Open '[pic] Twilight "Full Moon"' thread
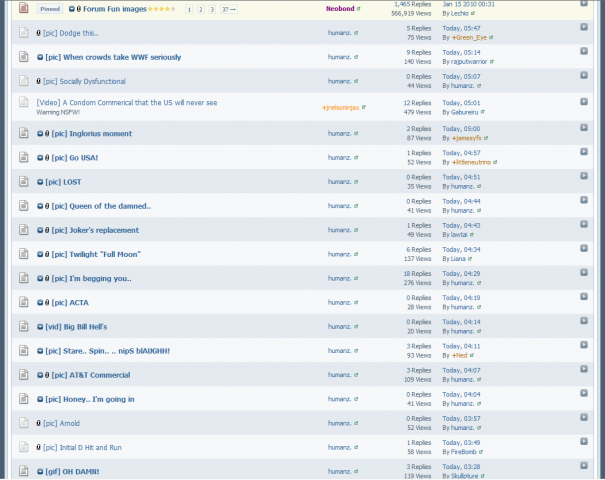605x480 pixels. [x=96, y=254]
